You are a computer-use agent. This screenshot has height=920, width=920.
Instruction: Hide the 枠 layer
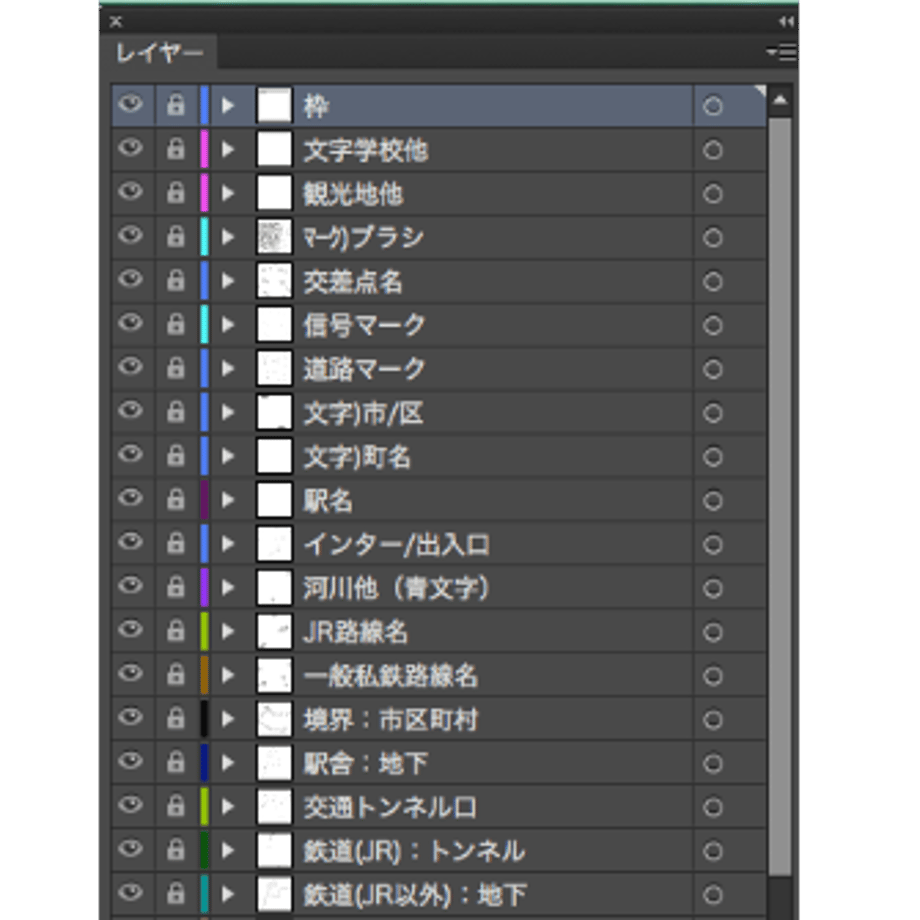[131, 104]
